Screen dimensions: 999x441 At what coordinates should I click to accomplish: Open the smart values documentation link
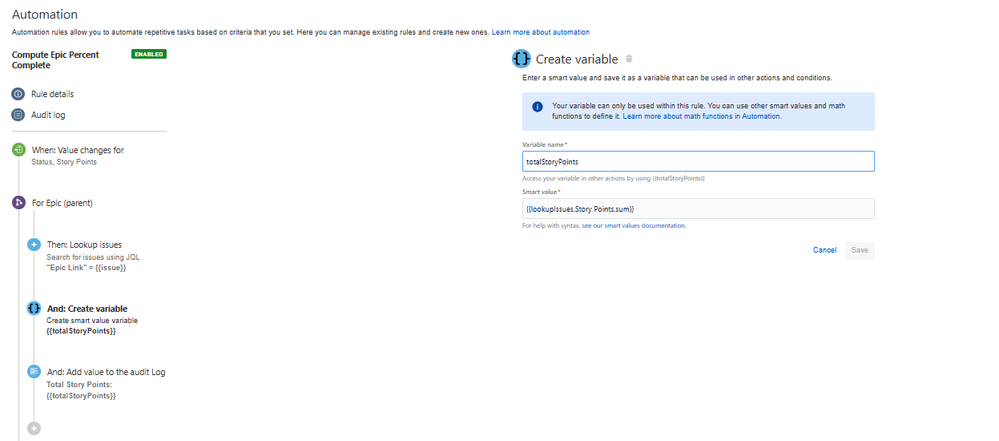click(x=634, y=226)
